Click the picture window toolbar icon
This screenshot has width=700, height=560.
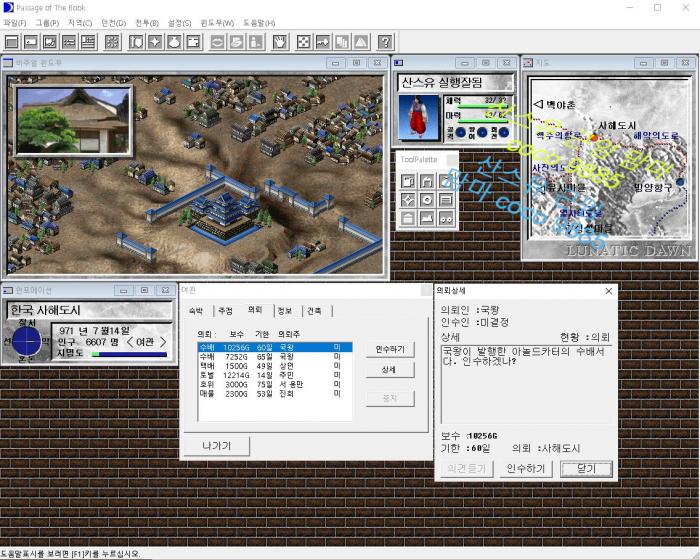pyautogui.click(x=50, y=42)
